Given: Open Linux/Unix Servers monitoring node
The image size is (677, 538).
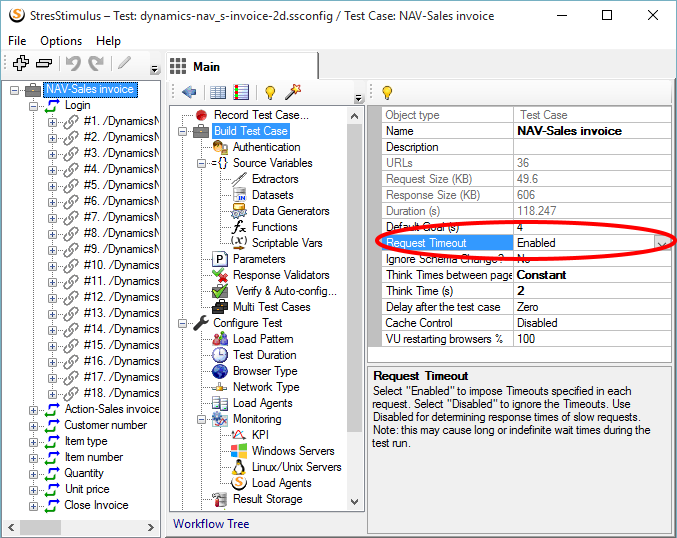Looking at the screenshot, I should click(297, 467).
